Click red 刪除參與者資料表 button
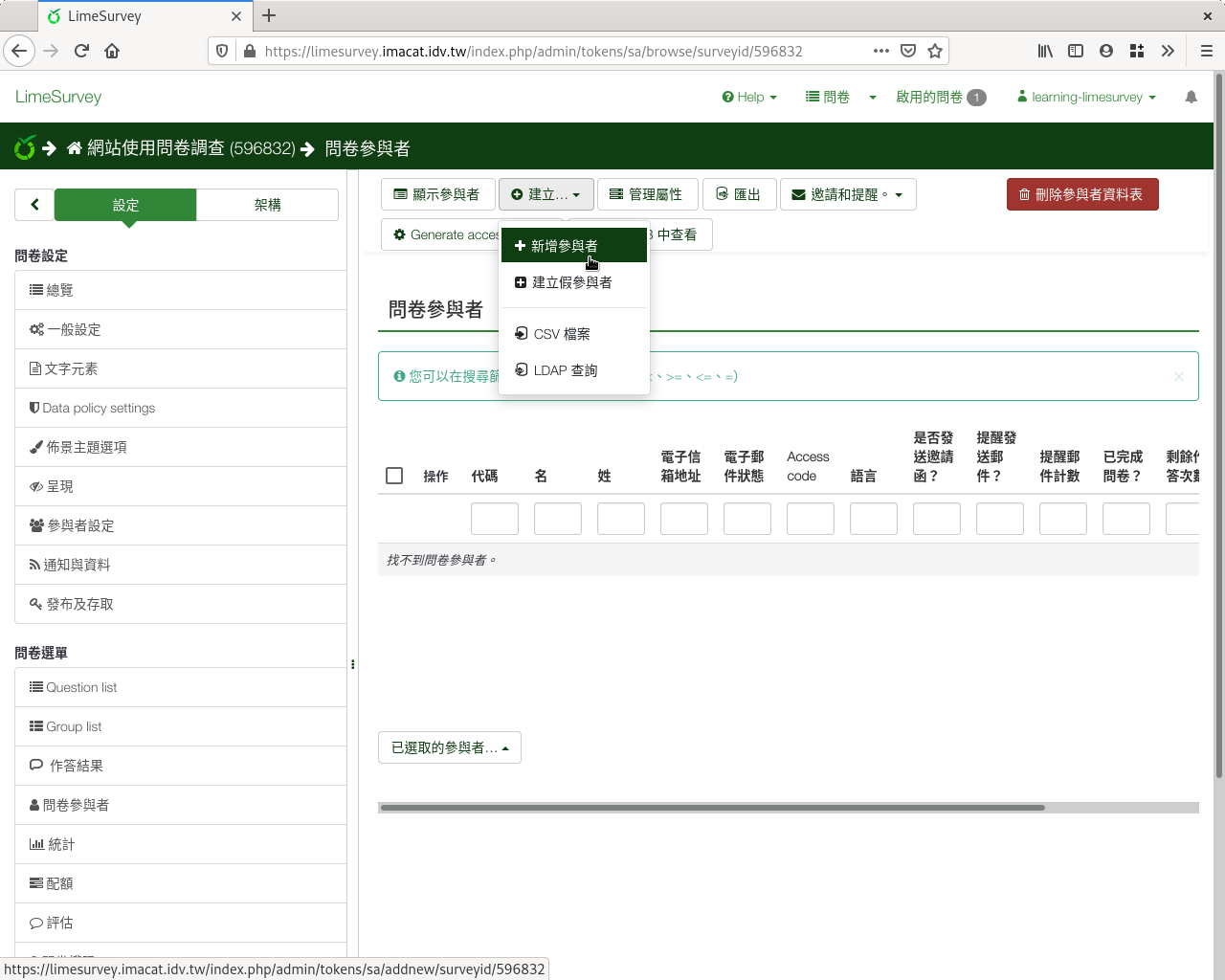Image resolution: width=1225 pixels, height=980 pixels. point(1082,194)
